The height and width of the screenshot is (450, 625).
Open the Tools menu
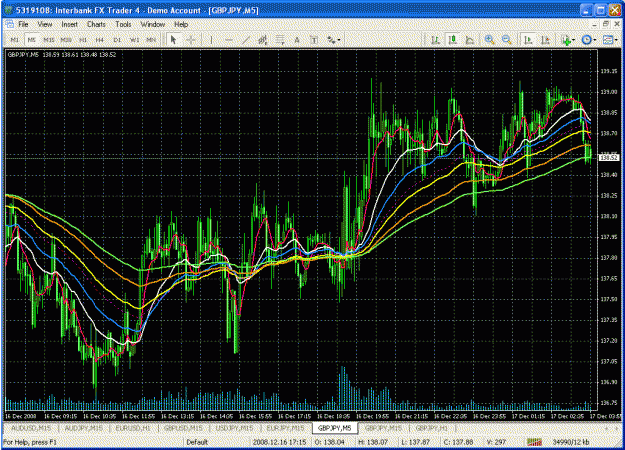point(123,24)
